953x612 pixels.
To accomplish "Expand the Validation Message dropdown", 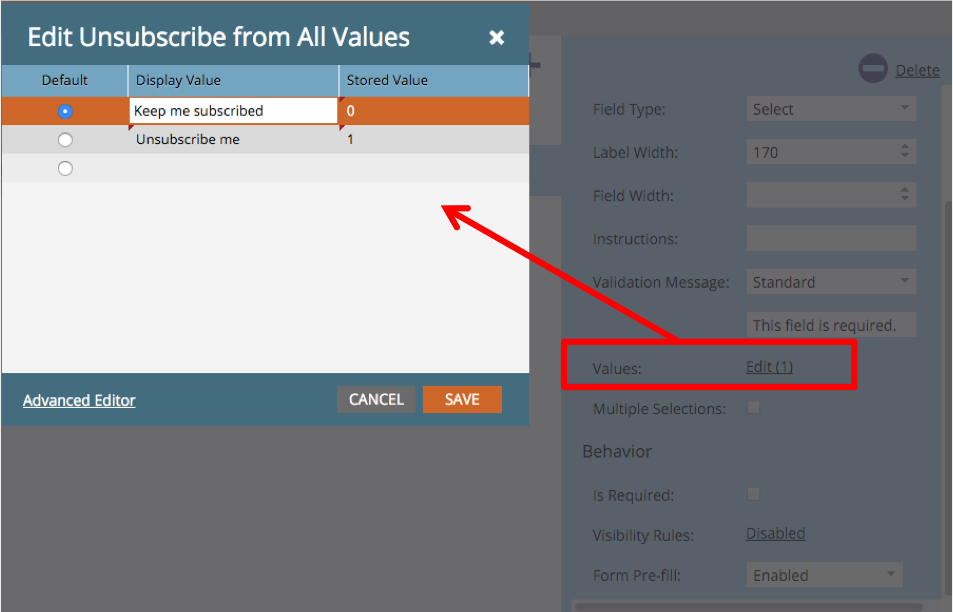I will click(830, 282).
